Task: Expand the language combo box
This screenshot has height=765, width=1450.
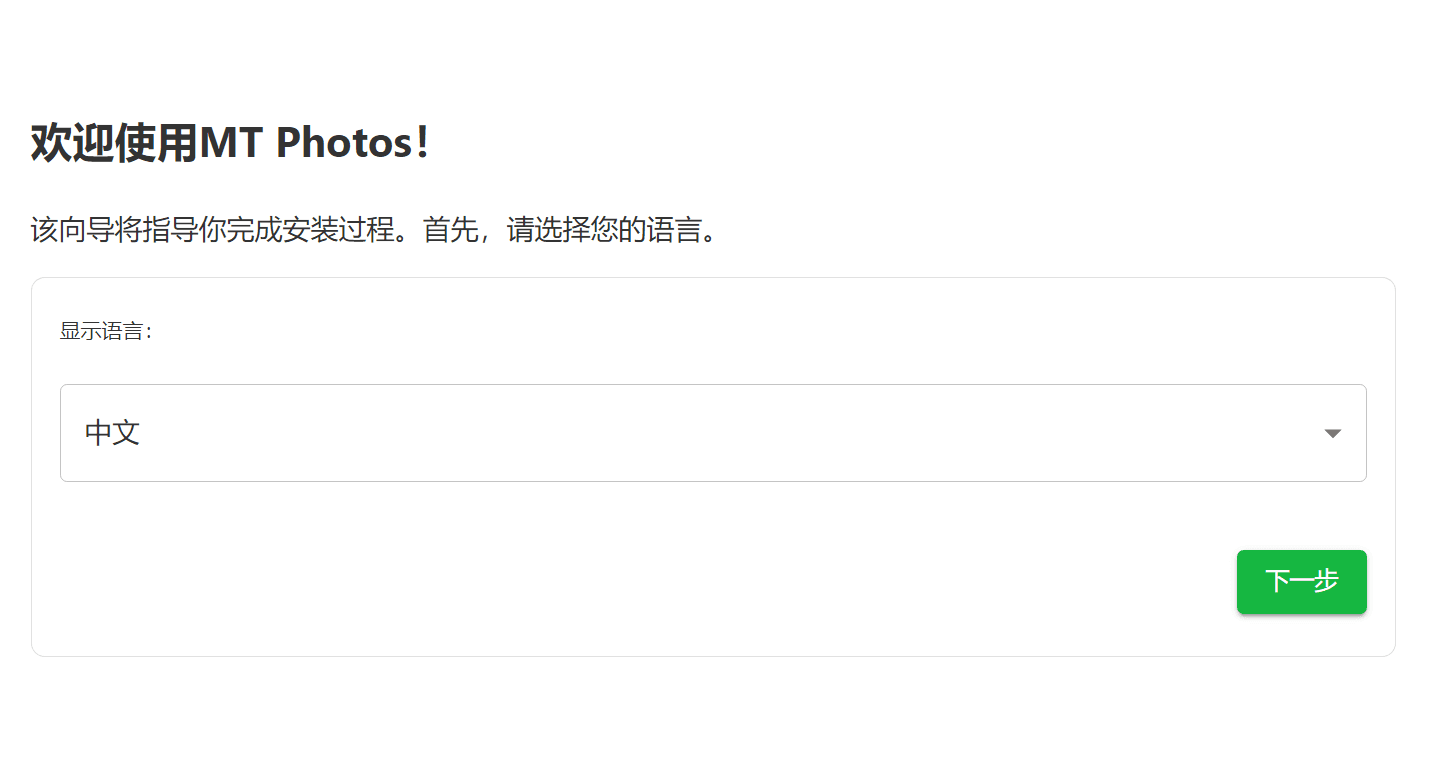Action: [x=713, y=433]
